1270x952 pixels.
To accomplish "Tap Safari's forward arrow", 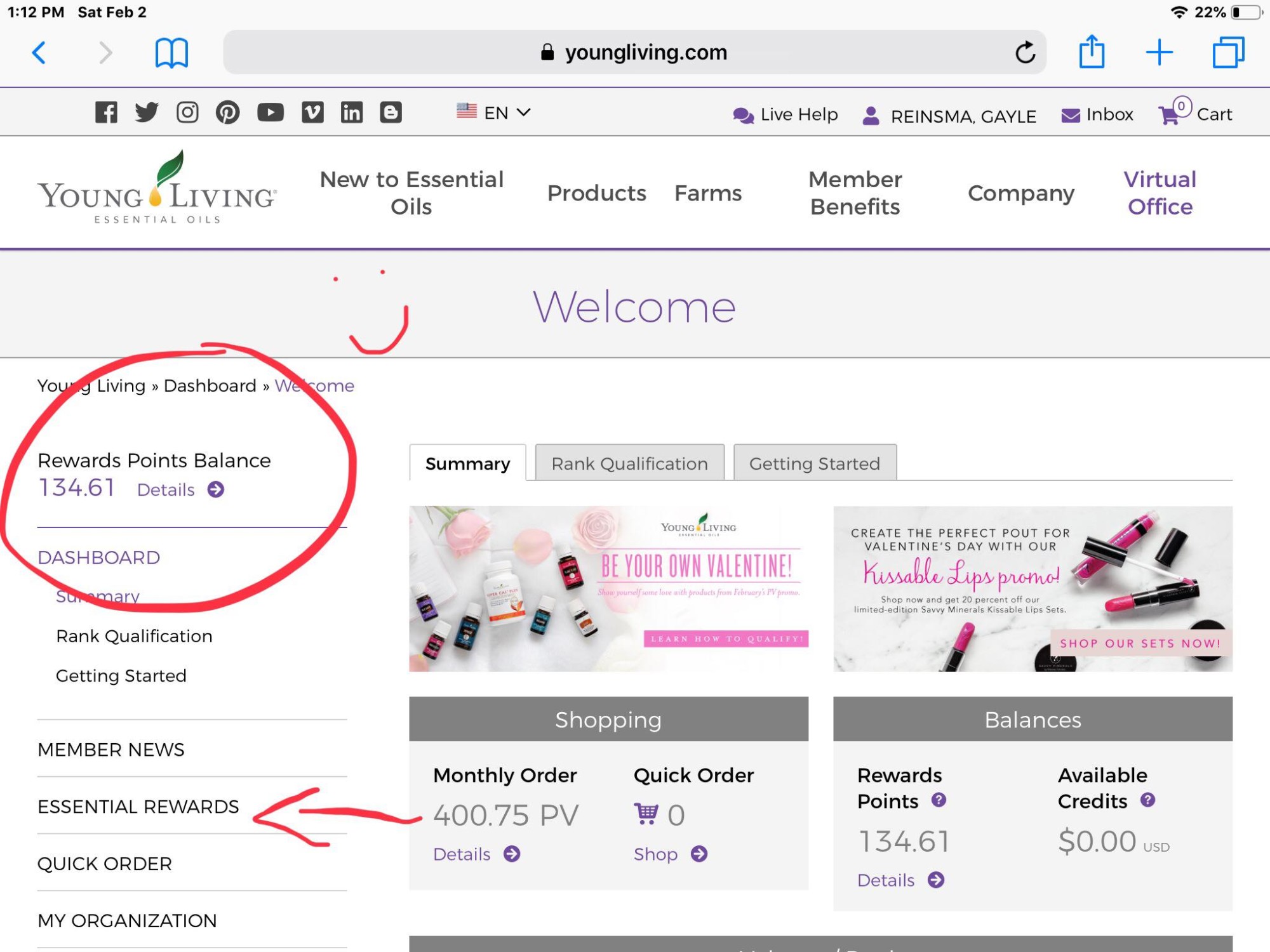I will 105,53.
